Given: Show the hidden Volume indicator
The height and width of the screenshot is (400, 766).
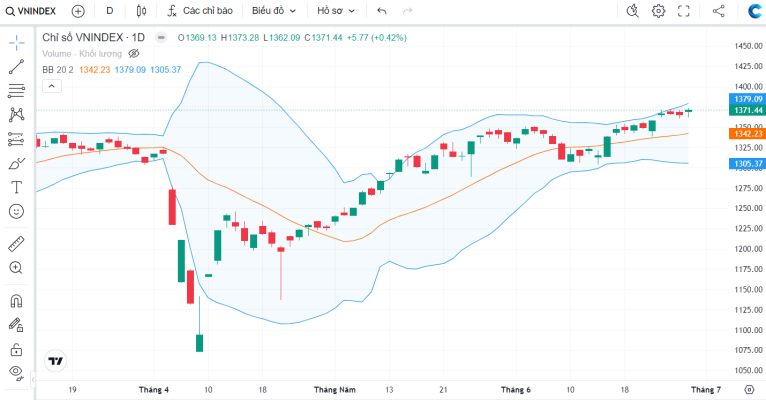Looking at the screenshot, I should click(x=134, y=54).
